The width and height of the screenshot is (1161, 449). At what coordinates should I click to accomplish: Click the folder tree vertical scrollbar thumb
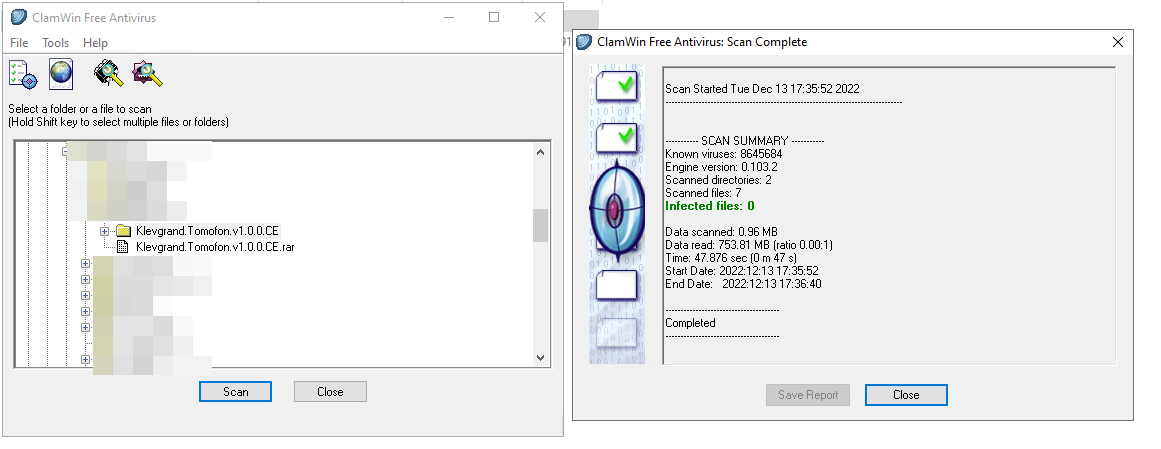click(x=541, y=225)
